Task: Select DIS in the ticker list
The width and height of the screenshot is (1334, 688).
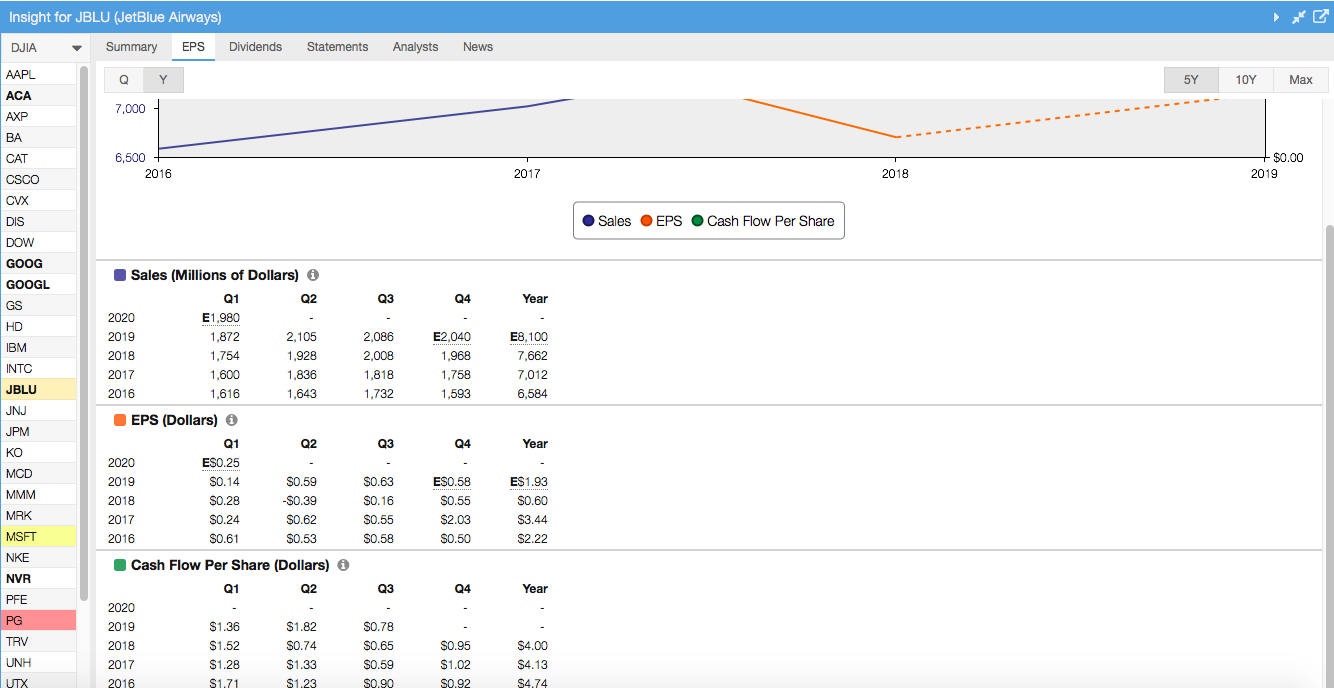Action: tap(38, 222)
